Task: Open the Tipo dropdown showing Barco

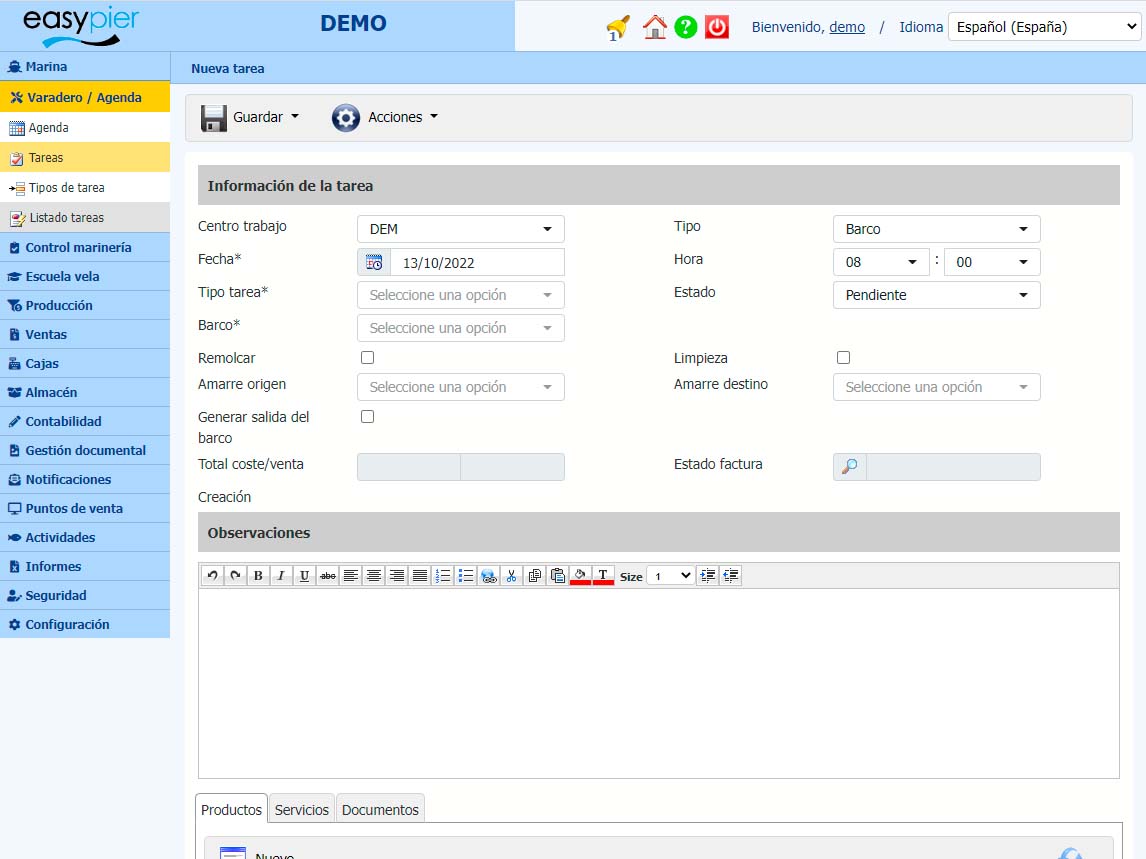Action: 936,229
